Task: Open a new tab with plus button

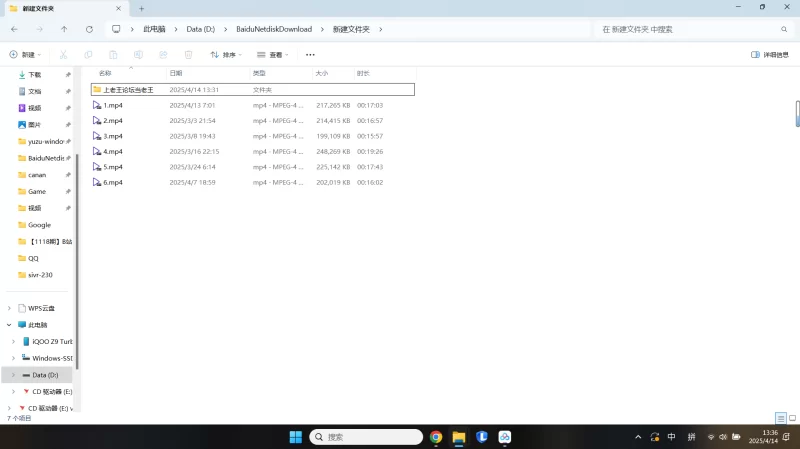Action: click(141, 8)
